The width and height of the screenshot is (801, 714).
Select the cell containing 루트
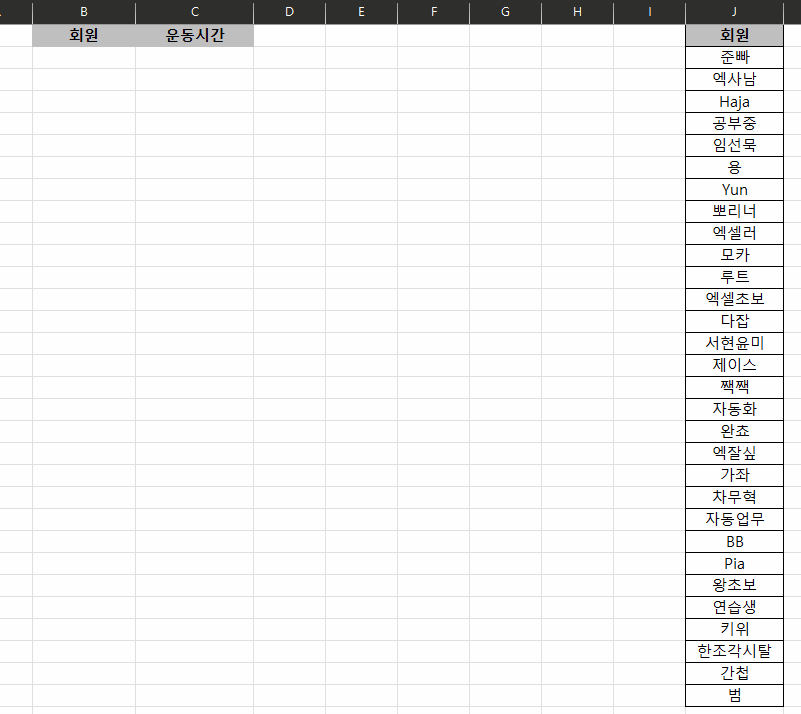coord(735,277)
